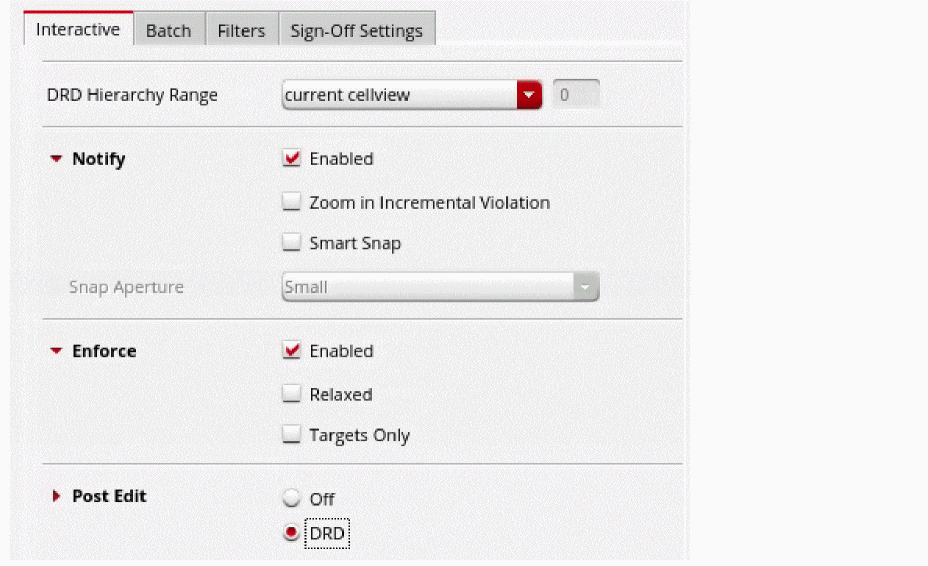Expand the Post Edit section
Screen dimensions: 928x566
tap(56, 496)
